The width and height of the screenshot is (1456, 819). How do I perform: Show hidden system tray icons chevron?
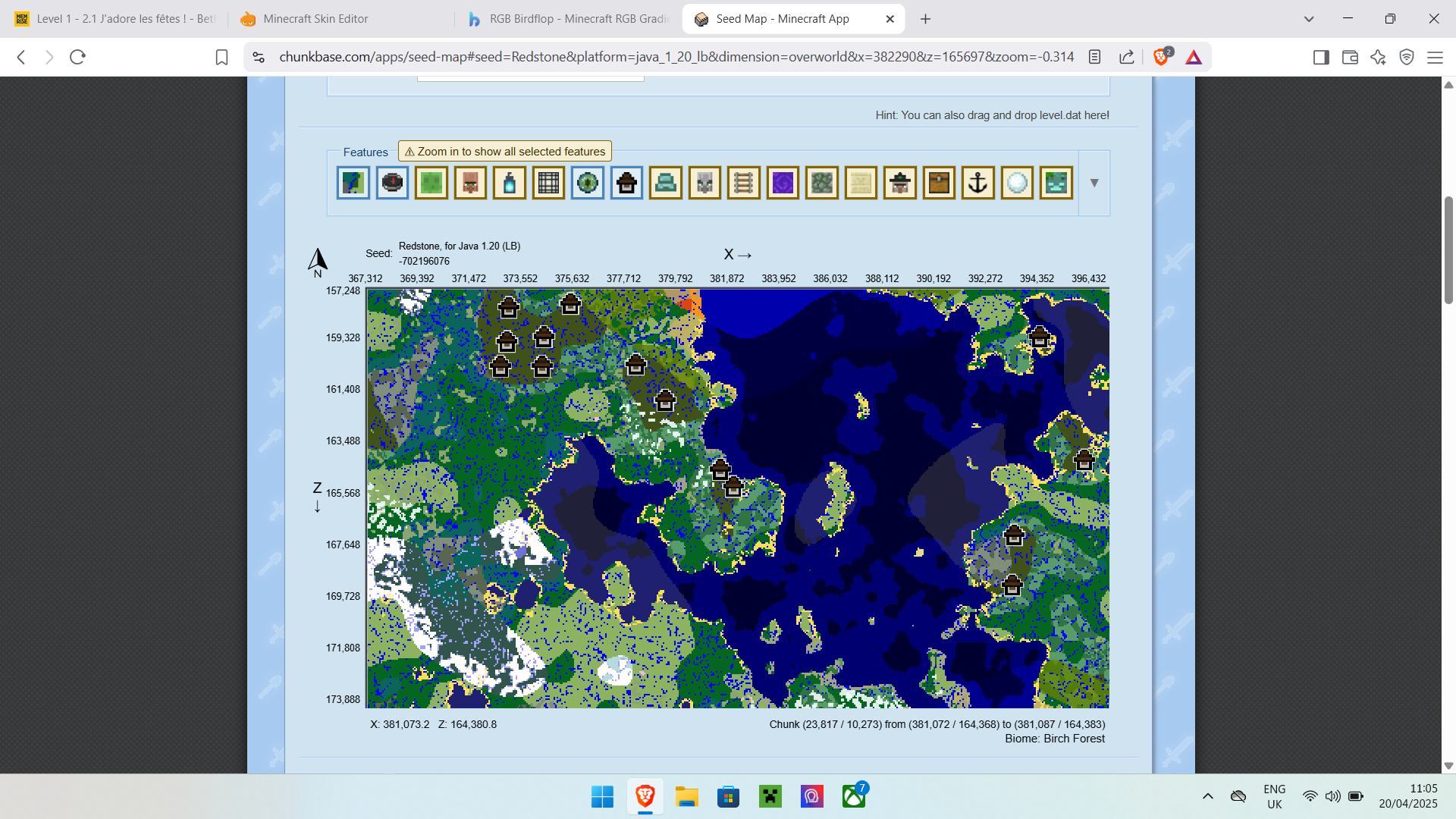click(1208, 796)
